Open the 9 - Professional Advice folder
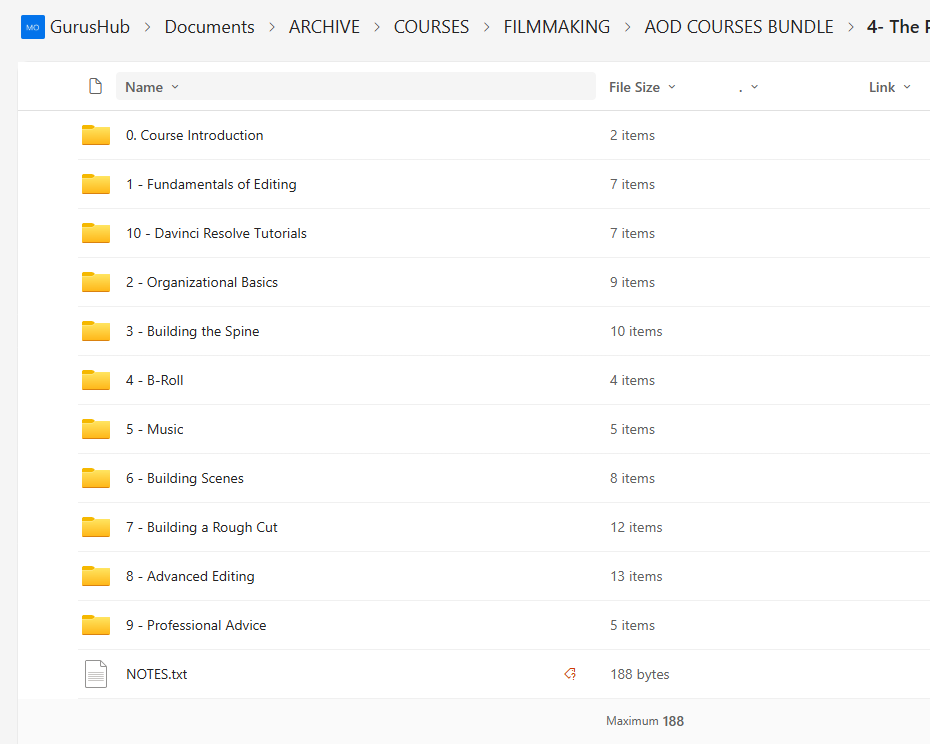 click(196, 626)
